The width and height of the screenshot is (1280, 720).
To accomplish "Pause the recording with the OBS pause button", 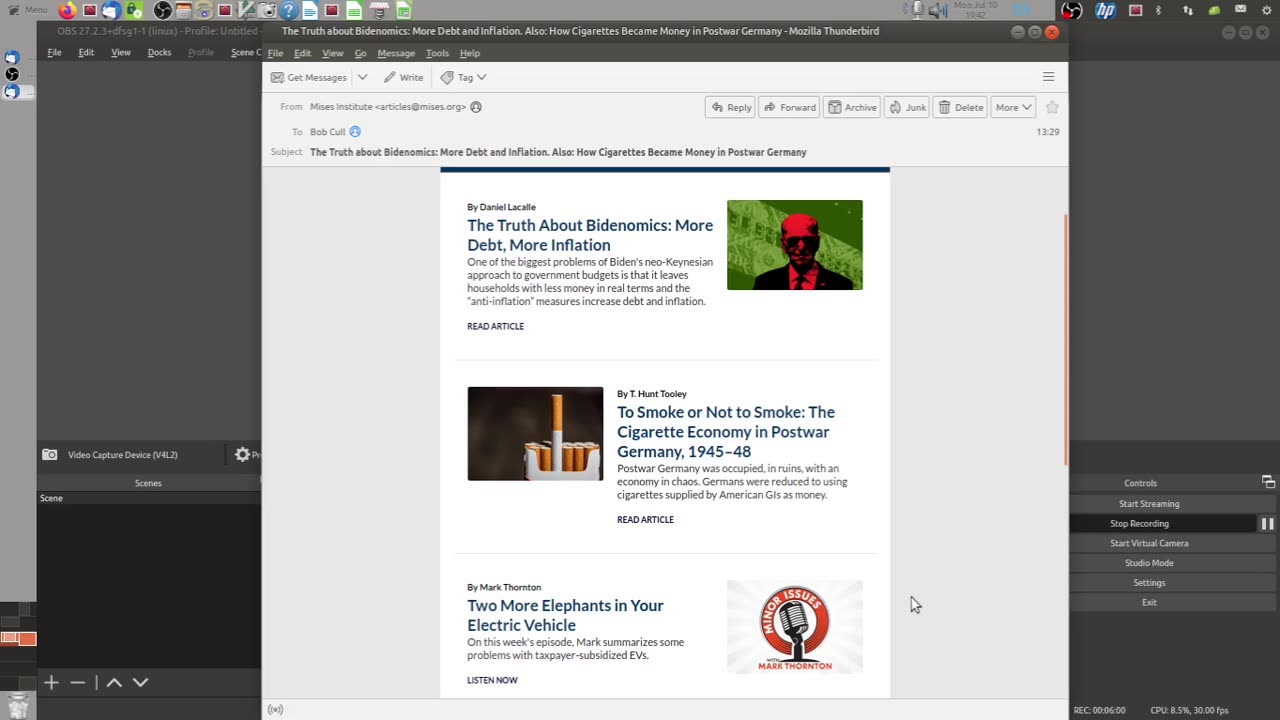I will point(1267,524).
